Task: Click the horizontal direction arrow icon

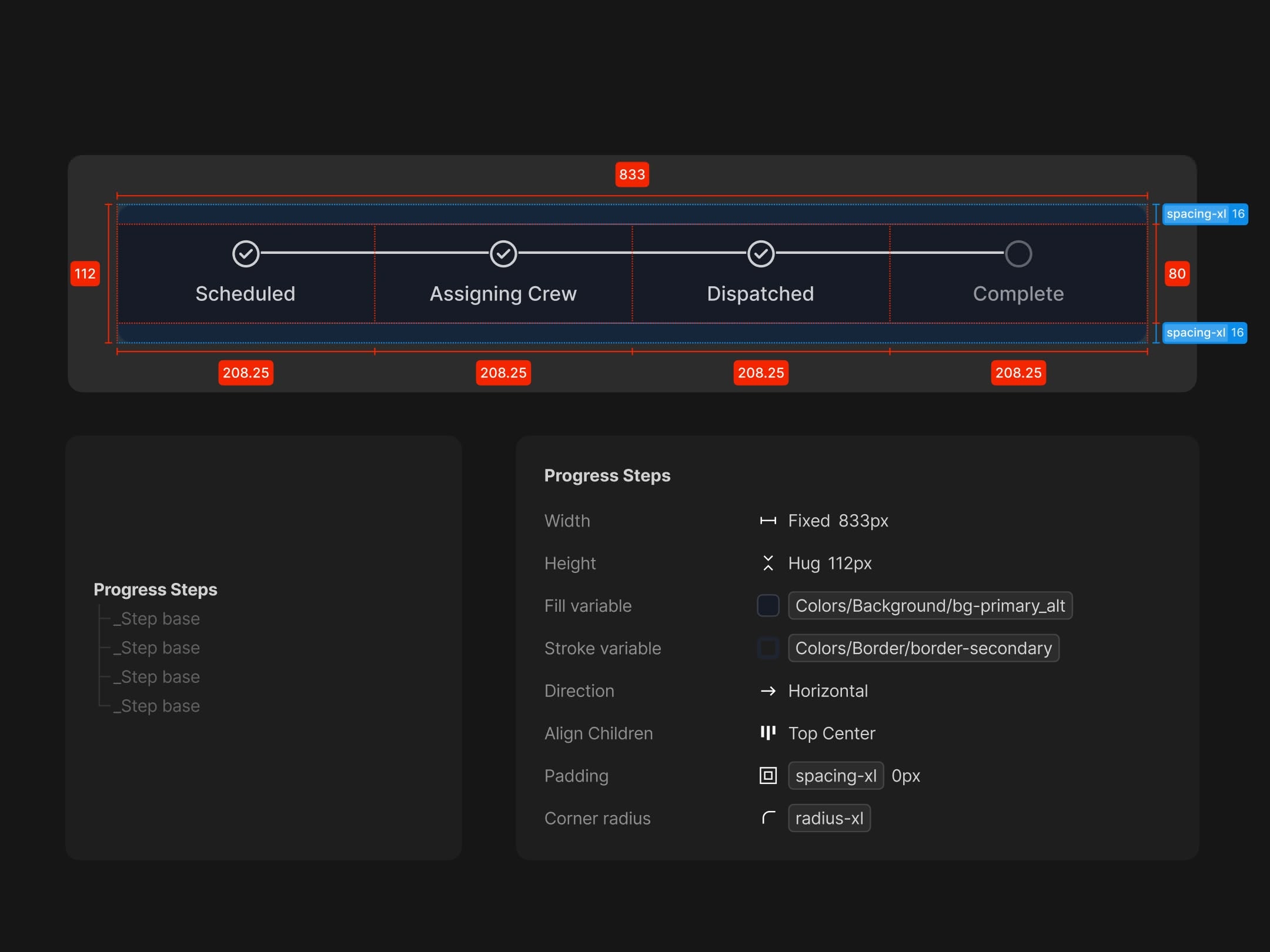Action: point(768,691)
